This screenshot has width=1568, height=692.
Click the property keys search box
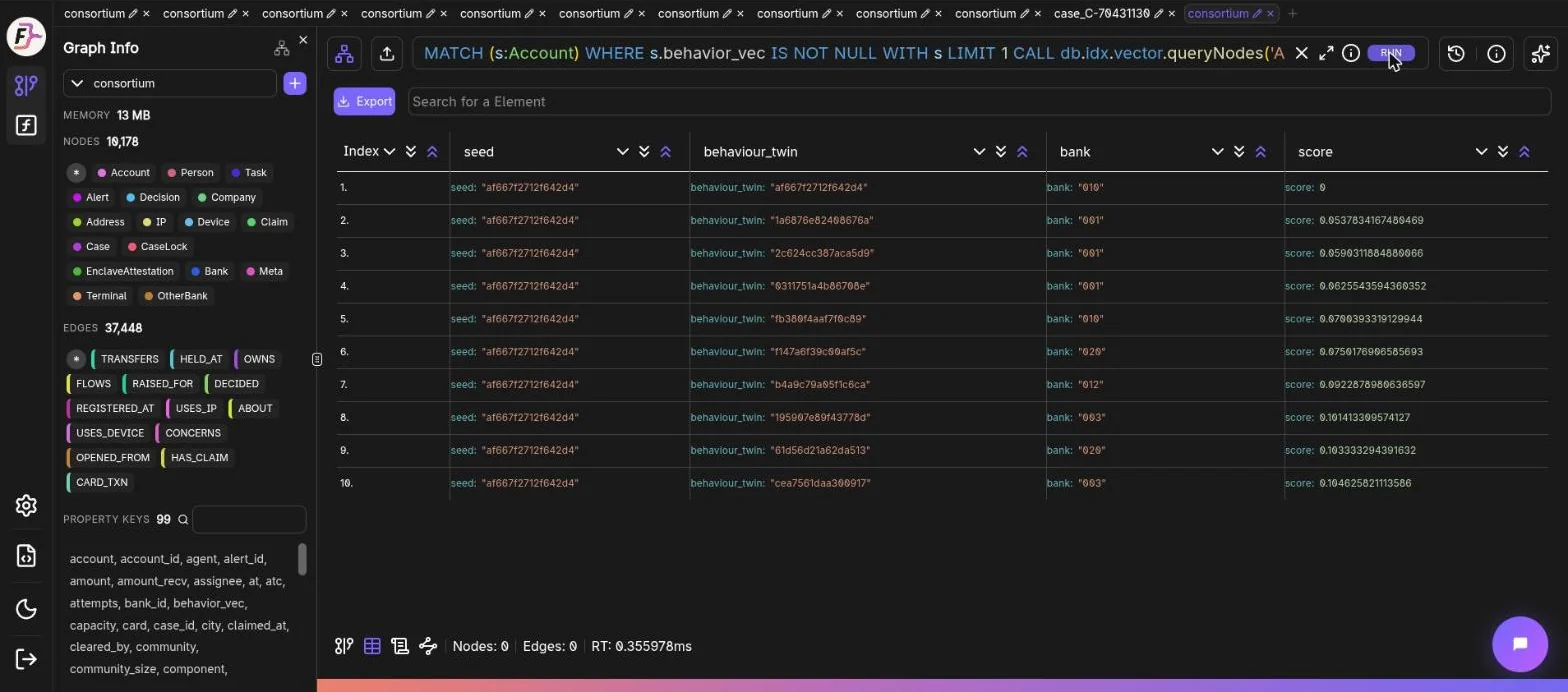pyautogui.click(x=248, y=520)
